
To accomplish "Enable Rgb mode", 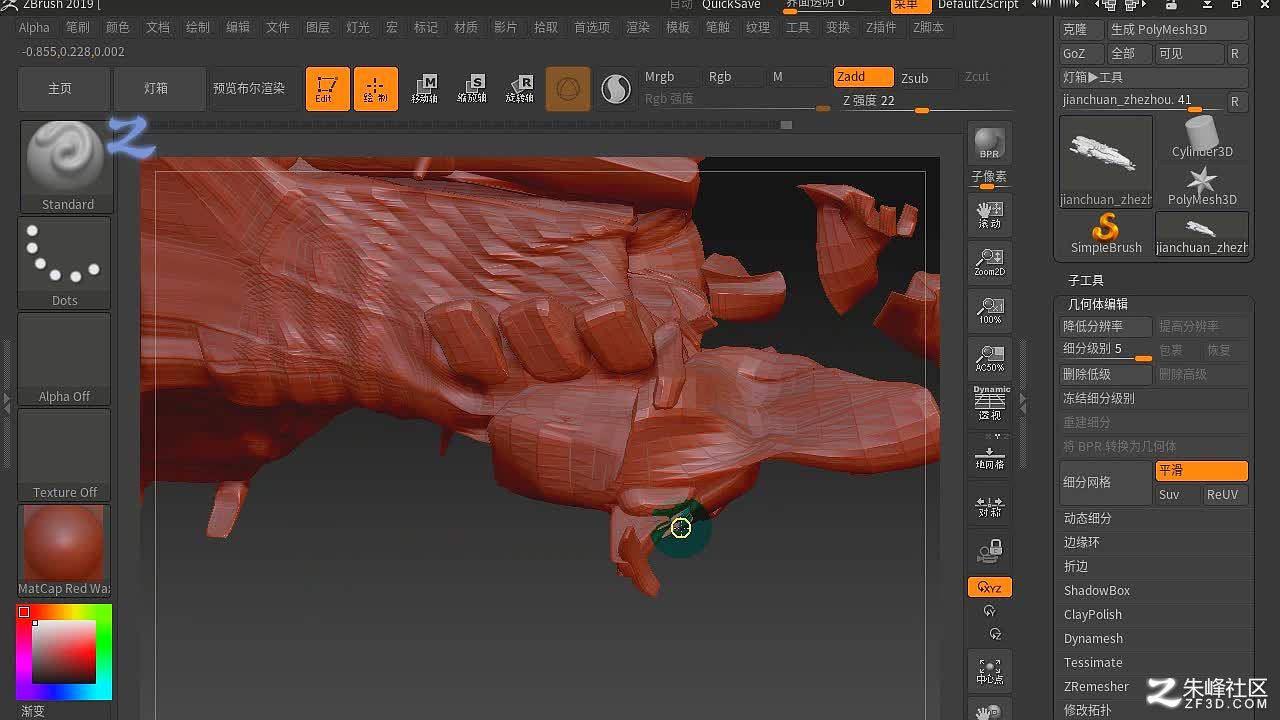I will 733,77.
